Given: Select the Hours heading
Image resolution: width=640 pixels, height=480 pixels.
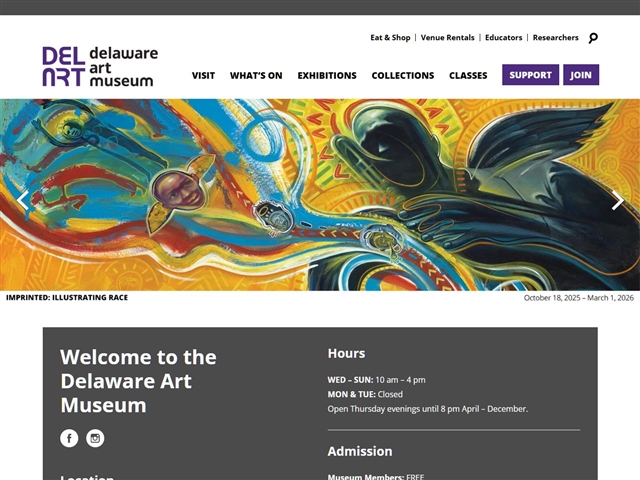Looking at the screenshot, I should (x=346, y=353).
